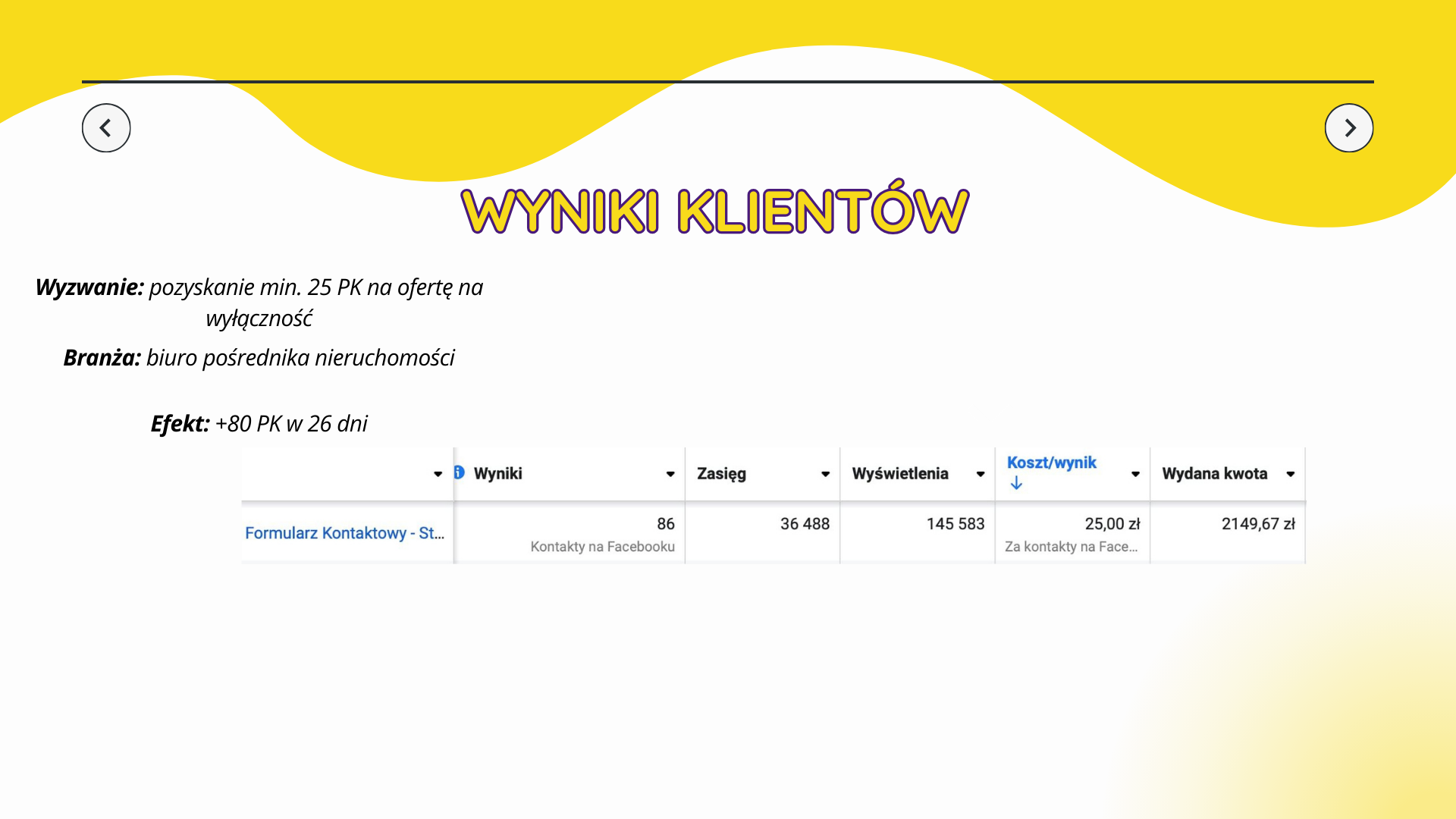This screenshot has width=1456, height=819.
Task: Select the Zasięg column header
Action: [x=721, y=474]
